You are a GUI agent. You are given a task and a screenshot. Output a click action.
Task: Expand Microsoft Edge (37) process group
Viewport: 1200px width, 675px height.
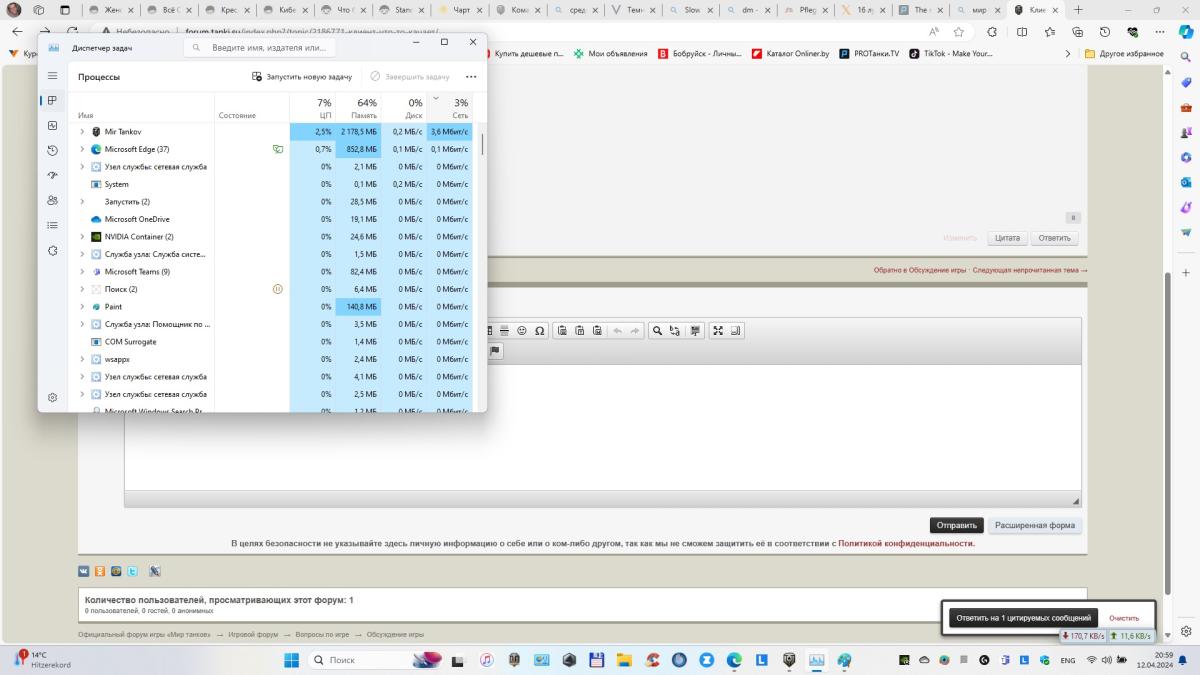pos(82,149)
